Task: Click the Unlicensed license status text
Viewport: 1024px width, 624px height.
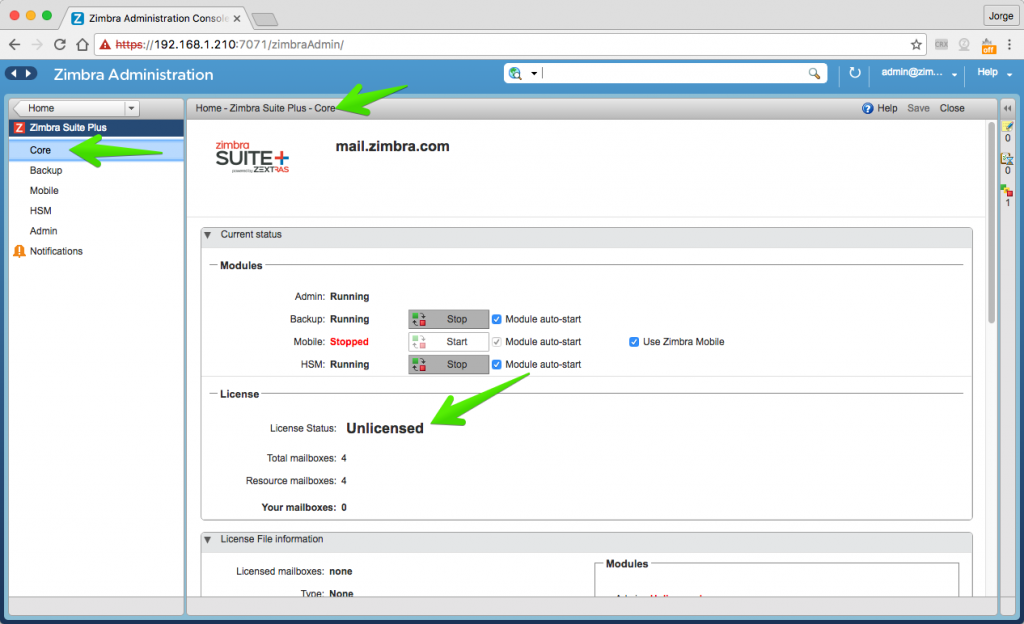Action: pyautogui.click(x=385, y=428)
